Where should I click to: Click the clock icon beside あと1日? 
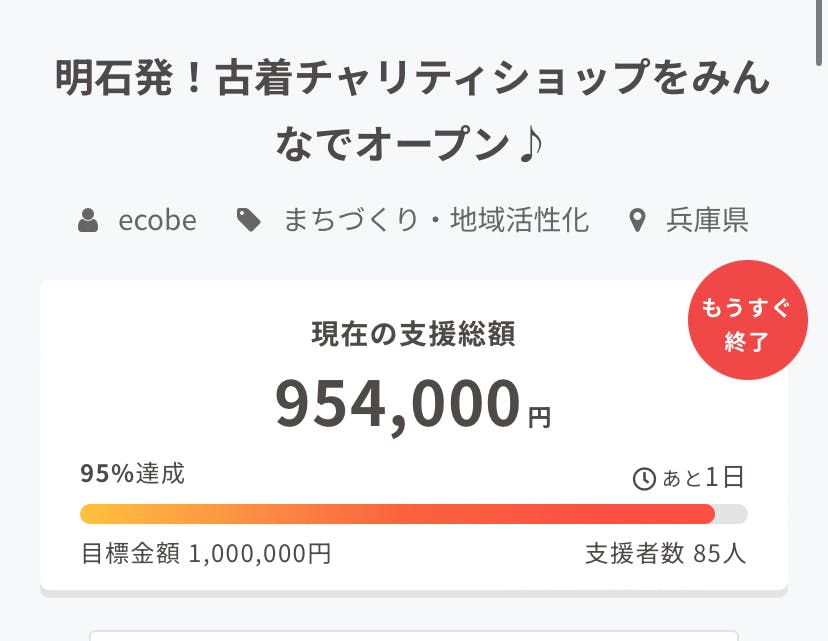[x=645, y=479]
